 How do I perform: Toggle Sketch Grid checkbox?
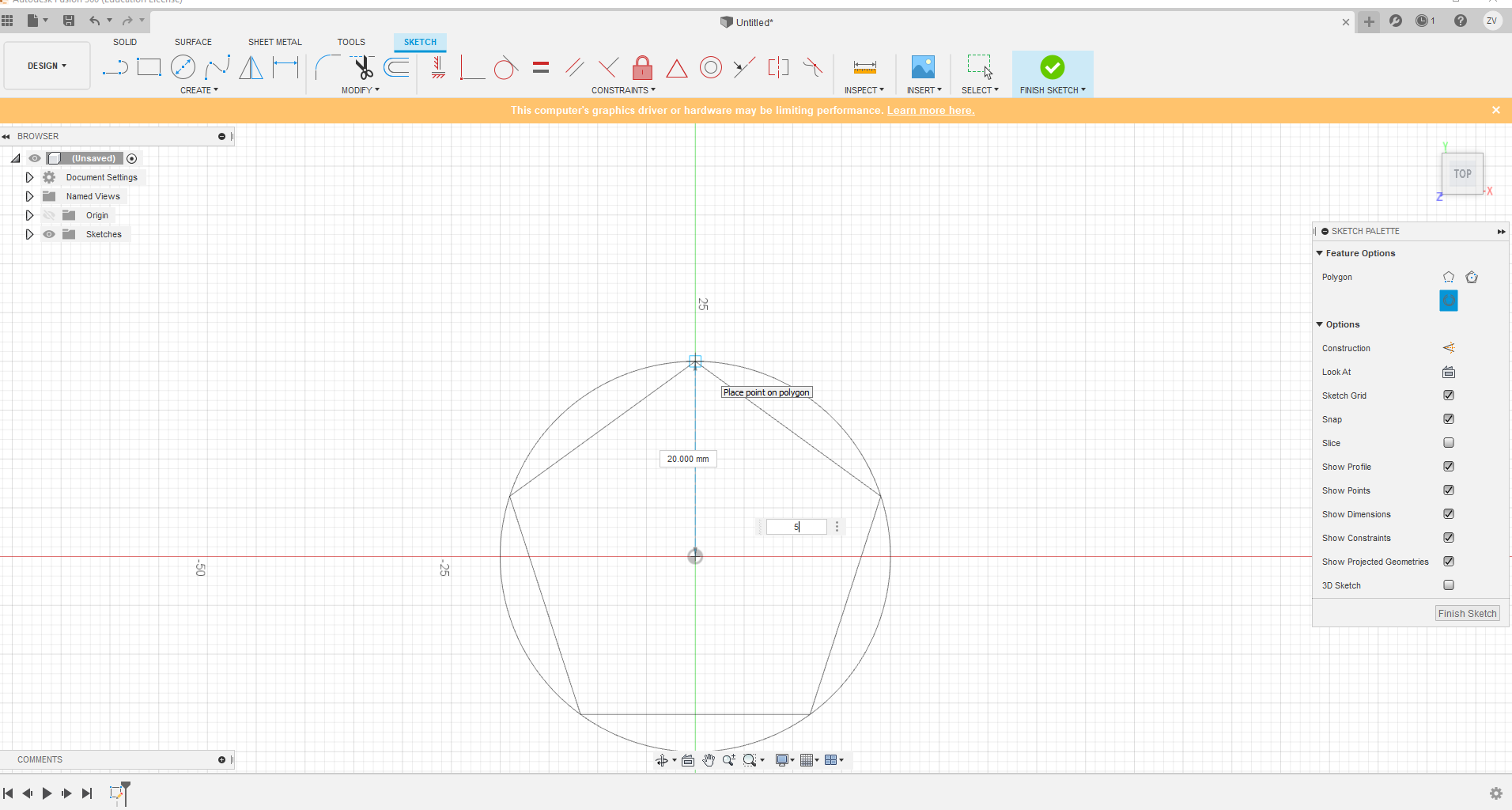(x=1449, y=396)
